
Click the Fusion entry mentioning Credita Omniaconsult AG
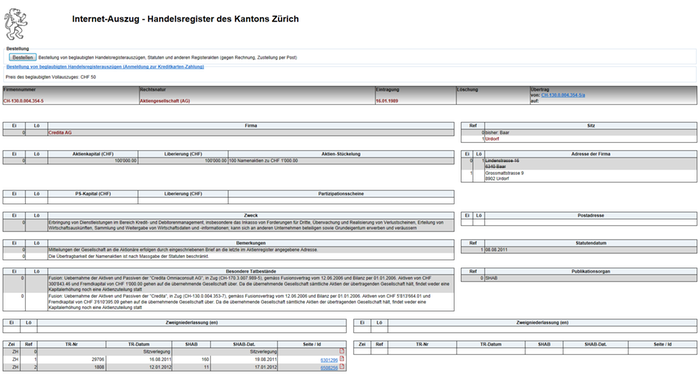[251, 283]
